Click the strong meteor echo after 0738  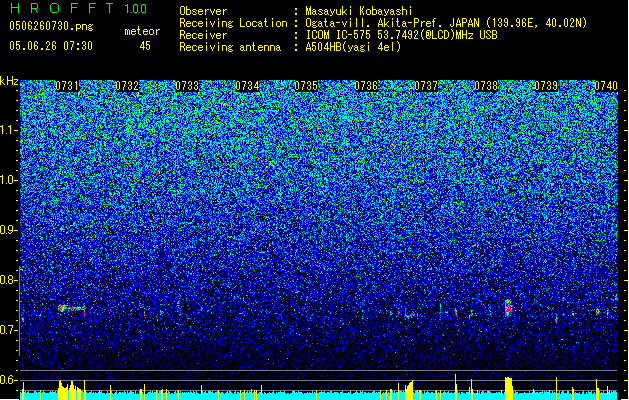click(x=508, y=308)
